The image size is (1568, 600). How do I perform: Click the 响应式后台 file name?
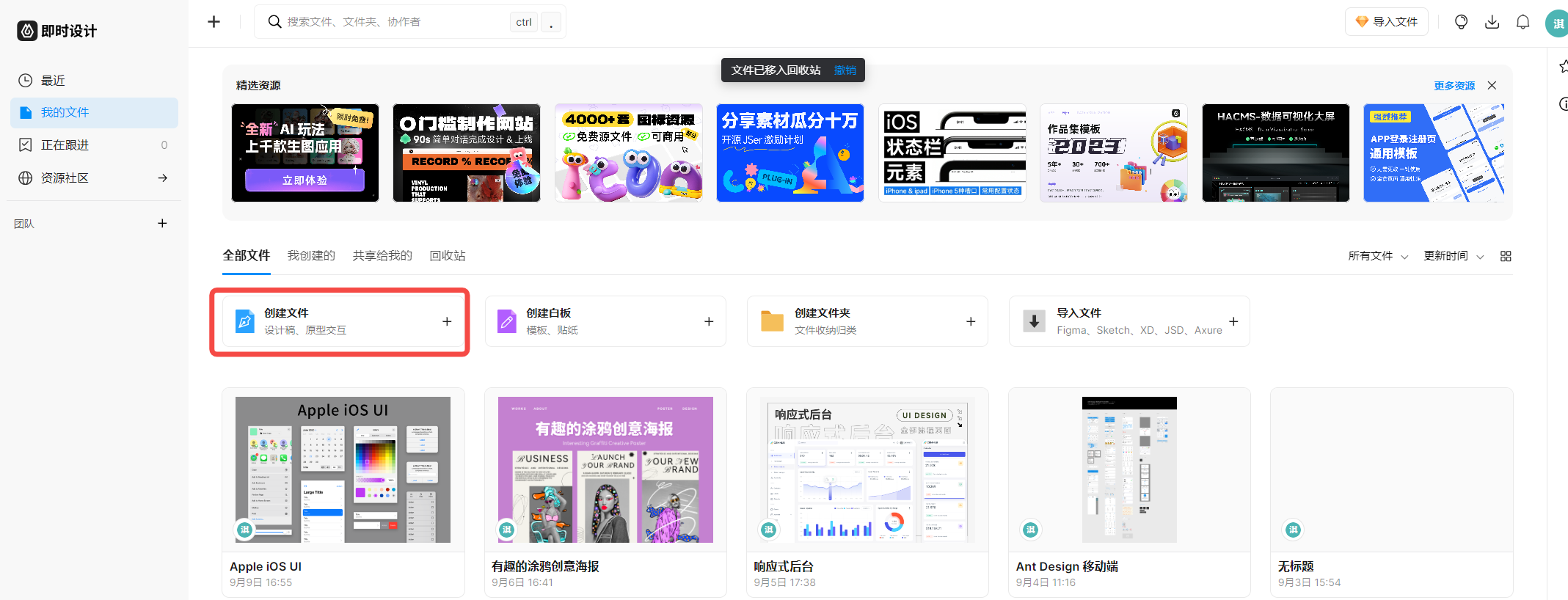(784, 566)
